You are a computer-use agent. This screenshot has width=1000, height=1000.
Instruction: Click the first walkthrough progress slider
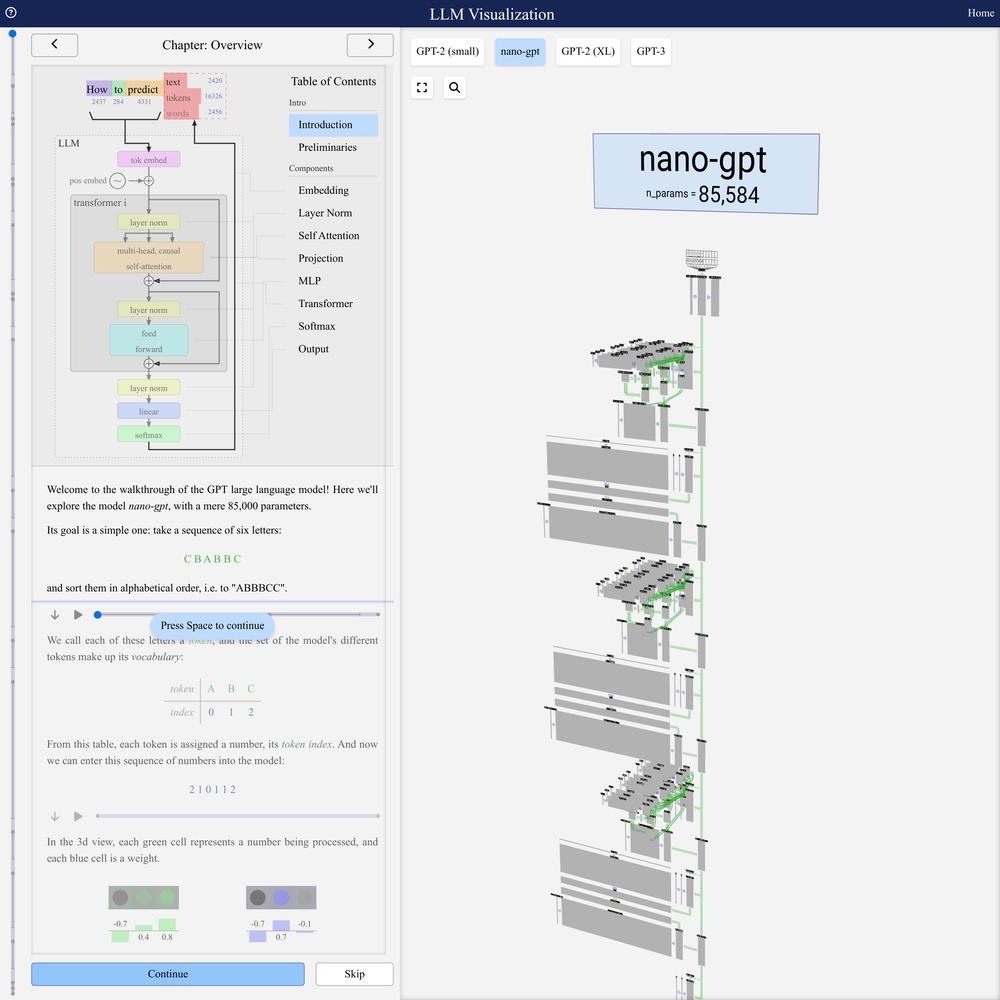point(237,615)
